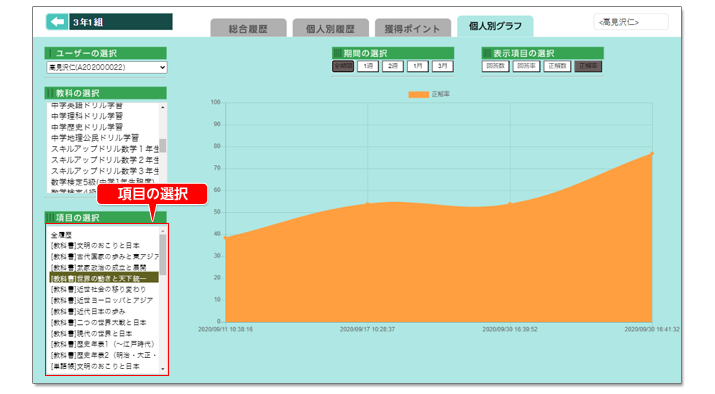Image resolution: width=715 pixels, height=394 pixels.
Task: Open the user selection dropdown 高見沢仁
Action: [x=107, y=67]
